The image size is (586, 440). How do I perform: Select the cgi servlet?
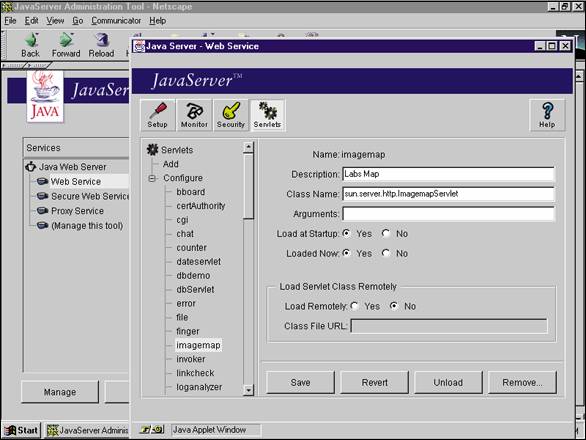182,220
